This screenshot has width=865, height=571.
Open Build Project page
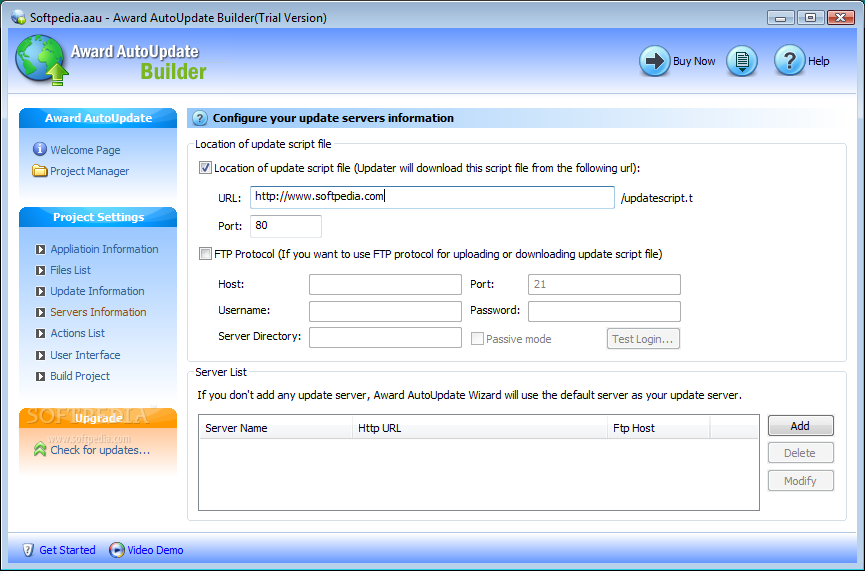[80, 376]
